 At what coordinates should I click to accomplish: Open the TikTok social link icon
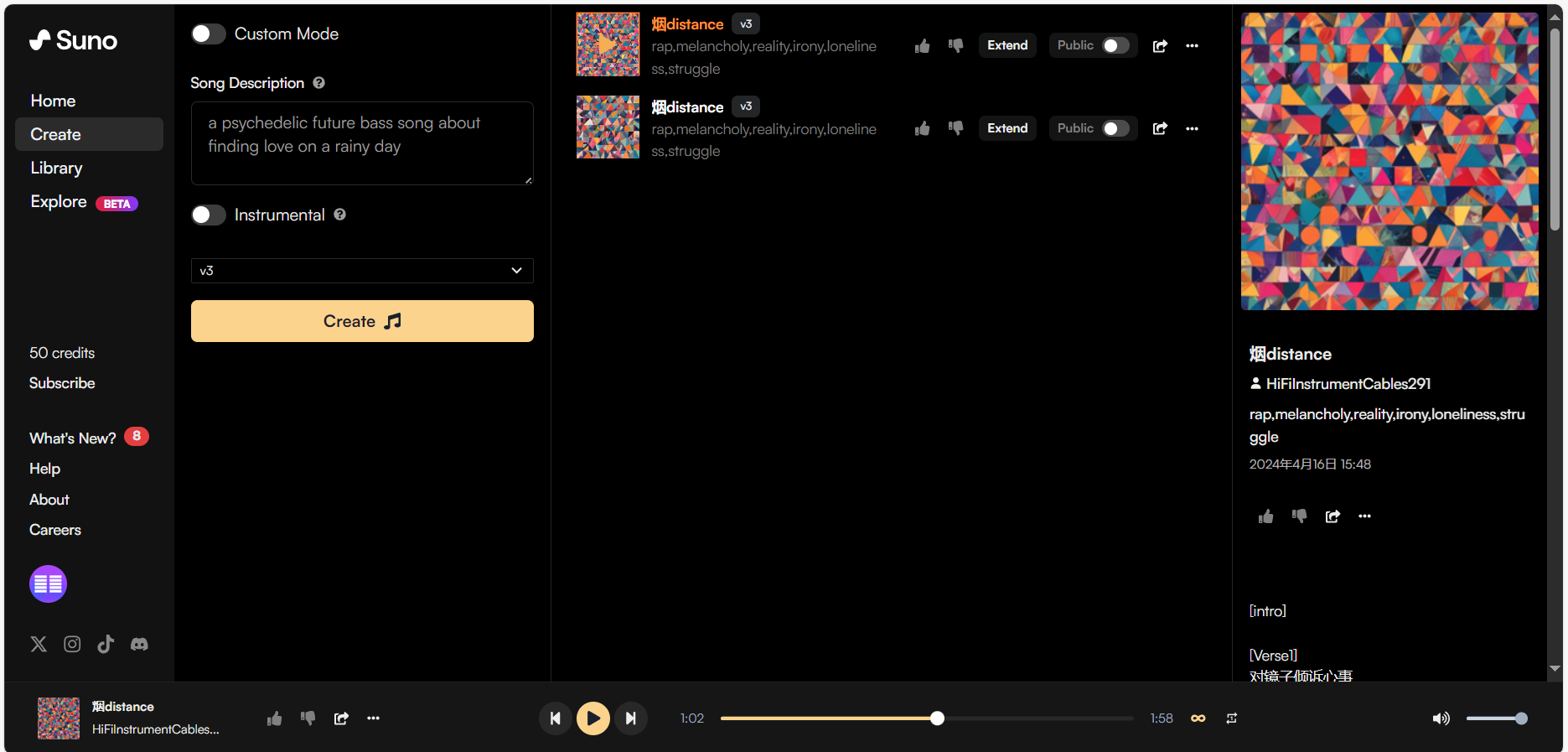(x=106, y=644)
